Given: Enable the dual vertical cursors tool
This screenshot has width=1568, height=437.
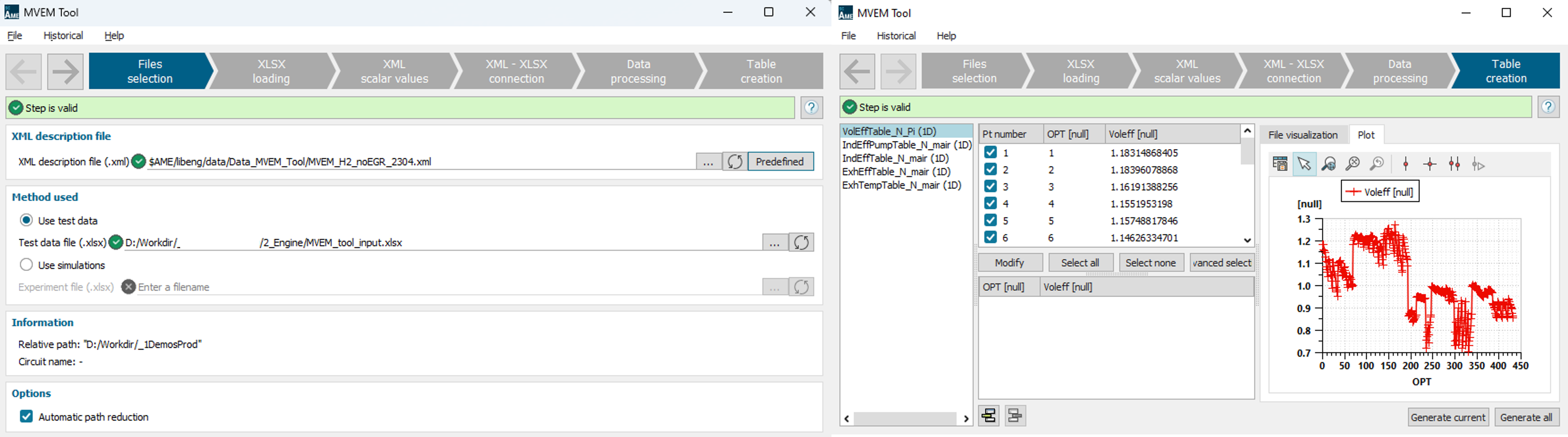Looking at the screenshot, I should (1454, 164).
